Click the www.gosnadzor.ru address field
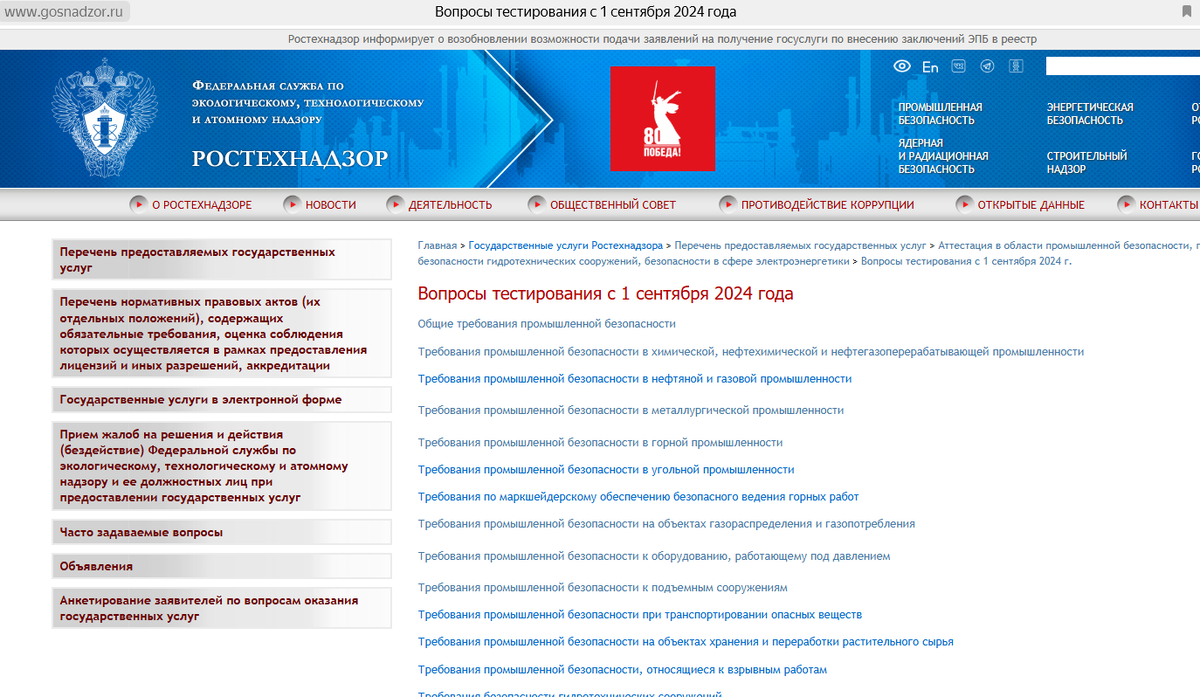The height and width of the screenshot is (697, 1200). coord(66,12)
